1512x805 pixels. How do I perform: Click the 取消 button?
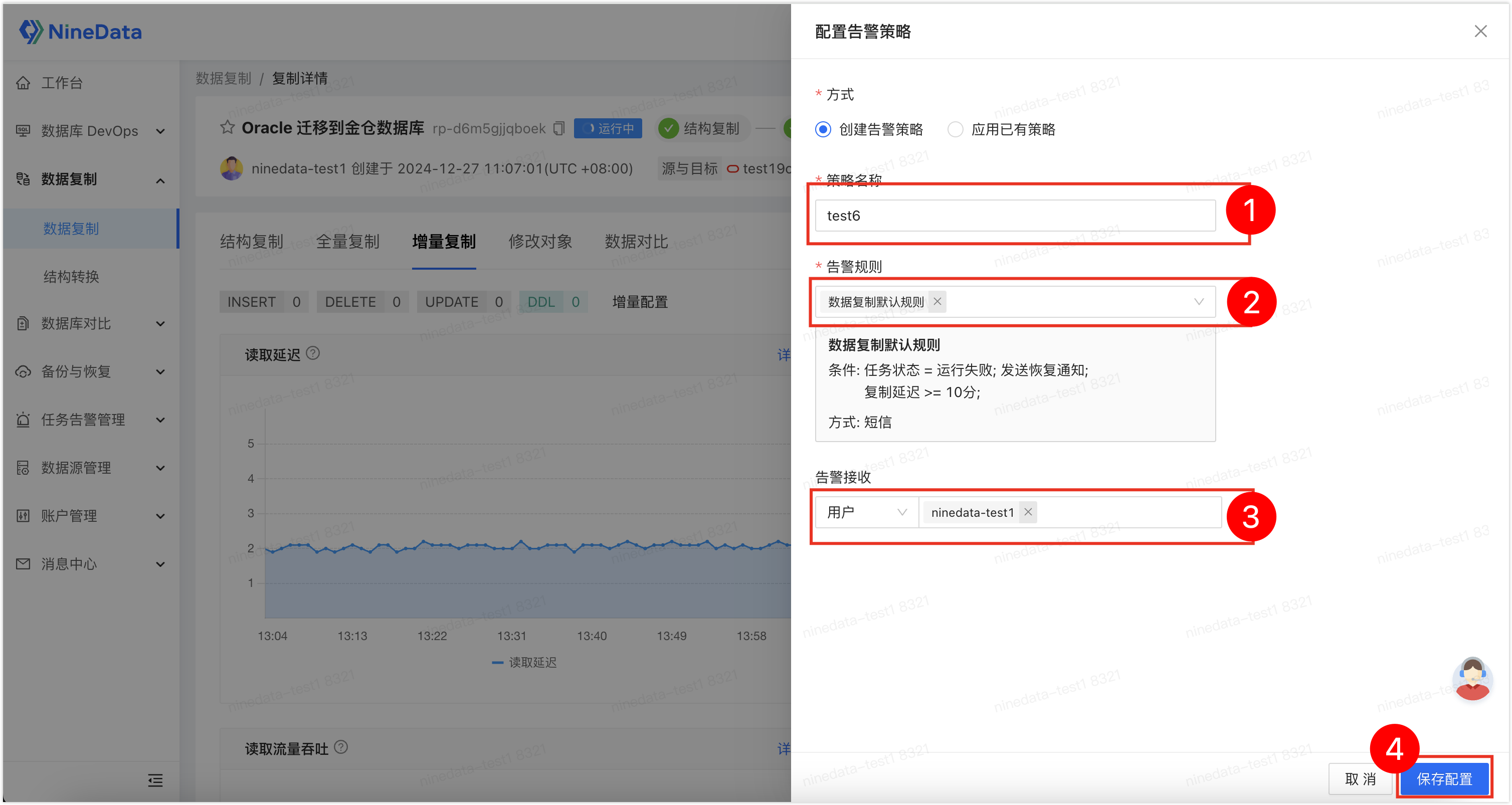(1360, 778)
